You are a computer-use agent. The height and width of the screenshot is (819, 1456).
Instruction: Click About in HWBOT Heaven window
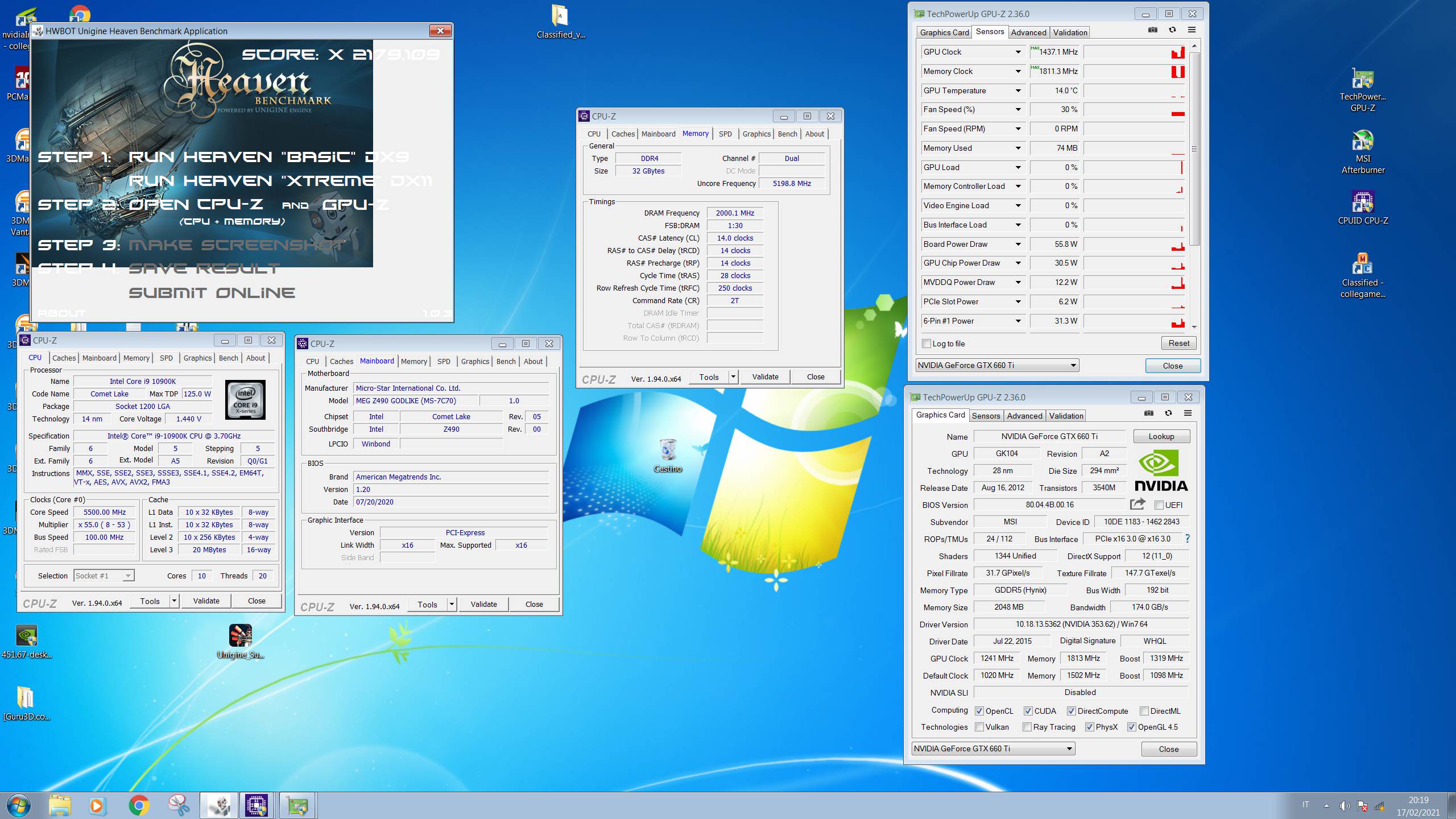pyautogui.click(x=61, y=313)
